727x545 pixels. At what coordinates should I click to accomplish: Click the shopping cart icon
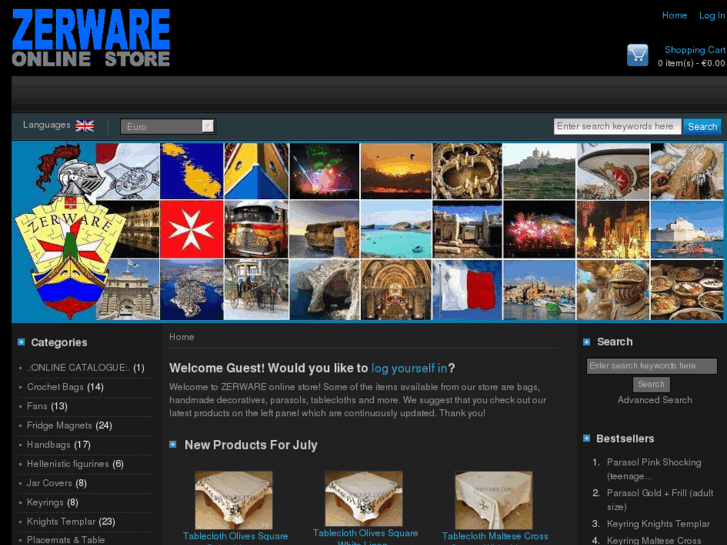(638, 55)
